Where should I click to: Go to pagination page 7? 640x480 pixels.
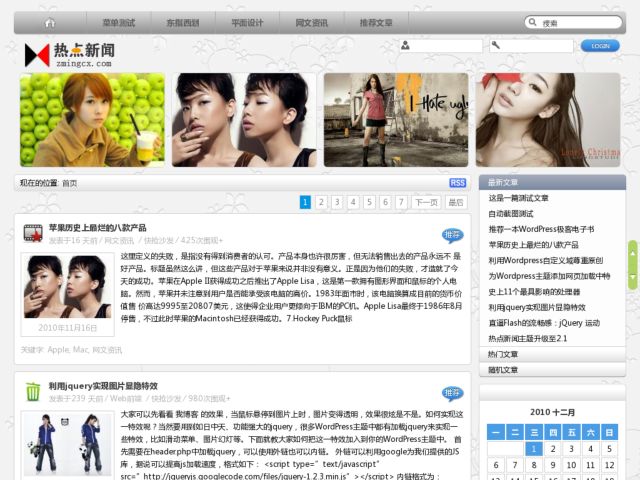(401, 202)
